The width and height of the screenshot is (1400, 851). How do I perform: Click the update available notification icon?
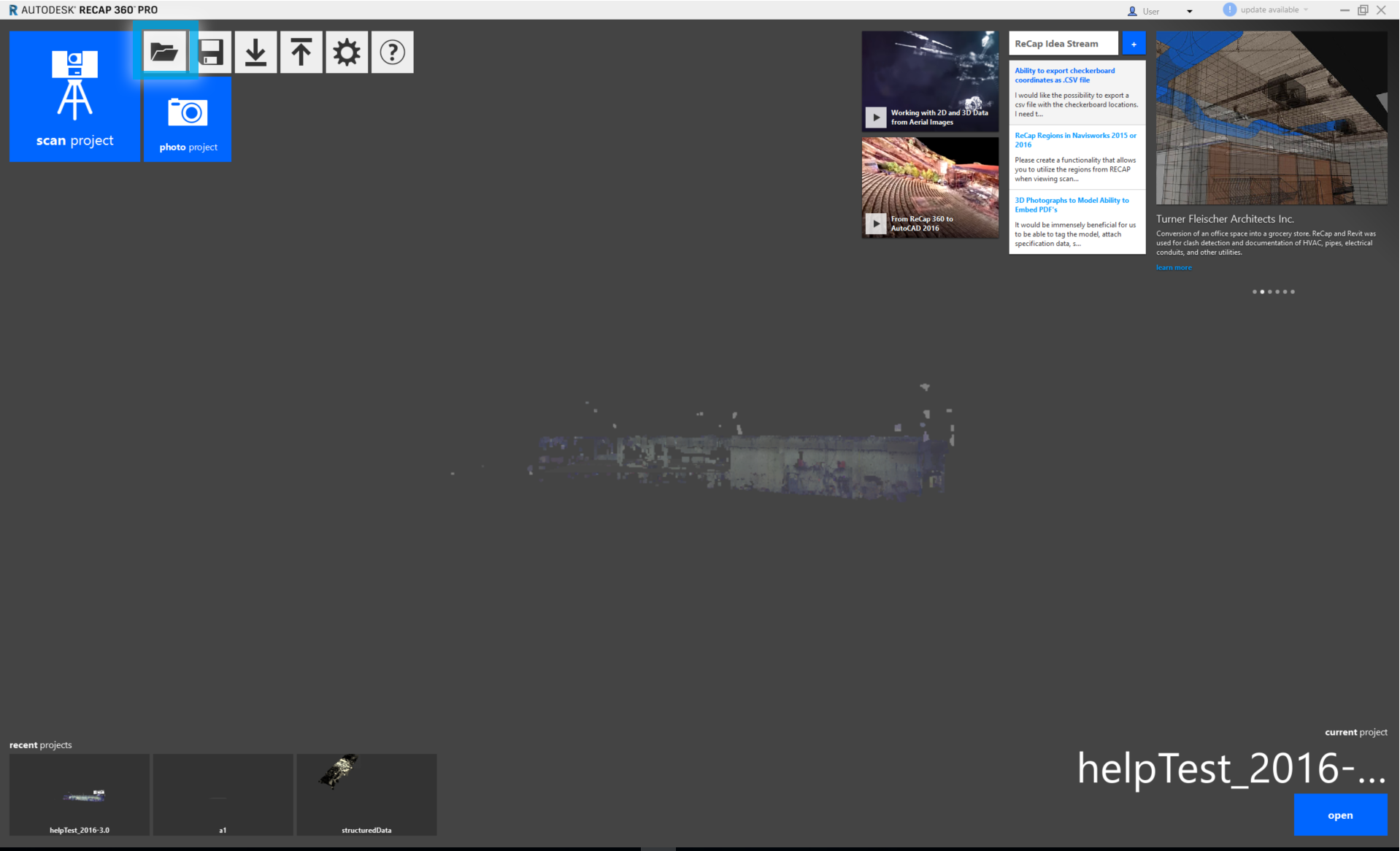[x=1230, y=9]
